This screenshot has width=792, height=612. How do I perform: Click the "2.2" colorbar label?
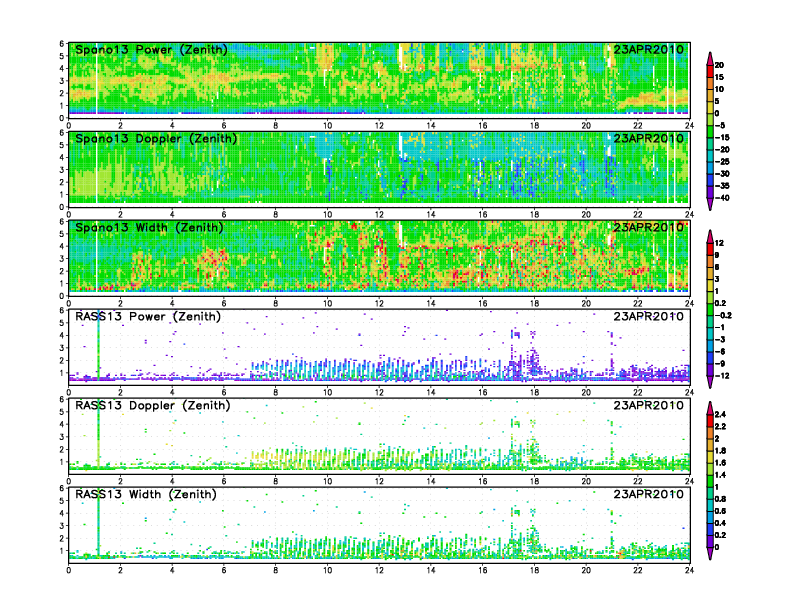720,427
